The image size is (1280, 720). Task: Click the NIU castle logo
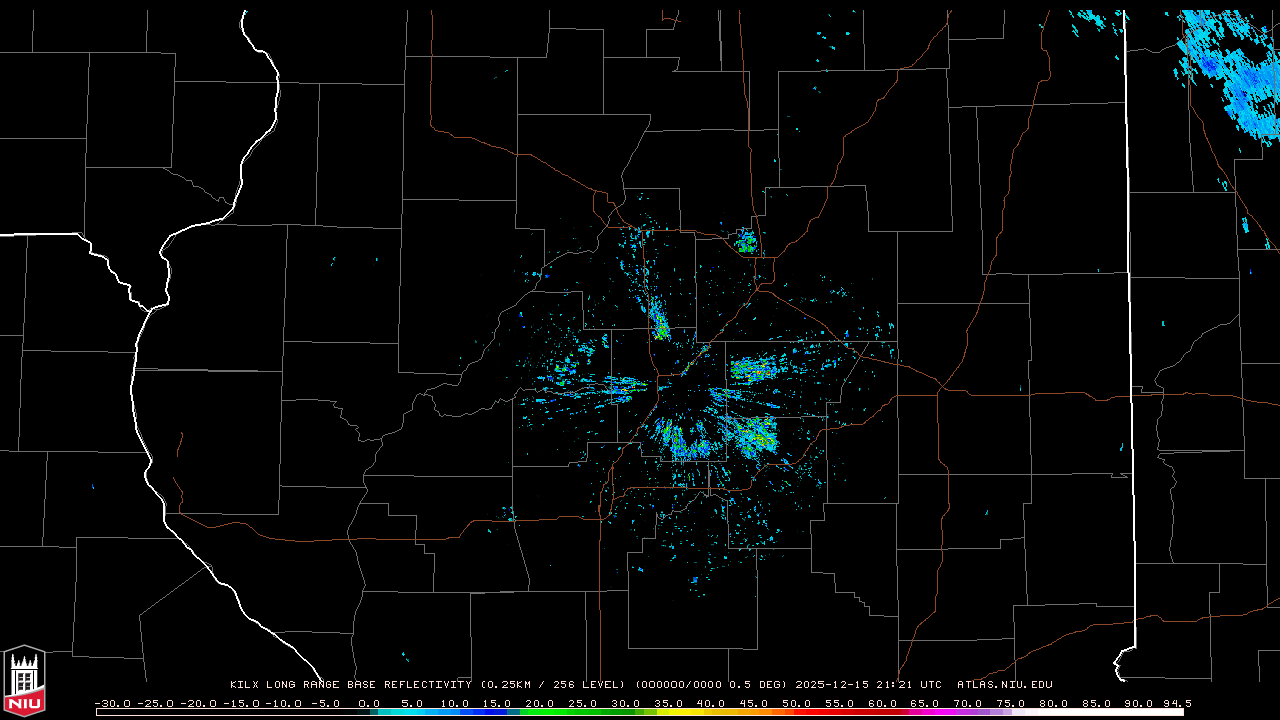tap(24, 680)
